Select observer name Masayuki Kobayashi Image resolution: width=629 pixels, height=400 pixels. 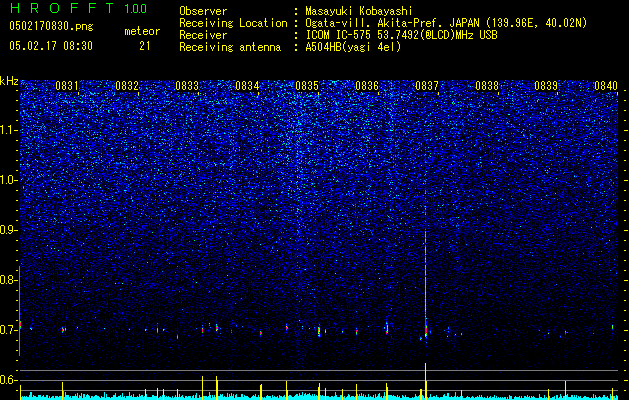click(359, 12)
